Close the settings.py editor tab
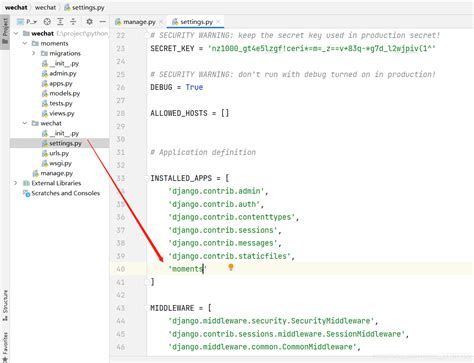This screenshot has height=363, width=474. coord(218,22)
